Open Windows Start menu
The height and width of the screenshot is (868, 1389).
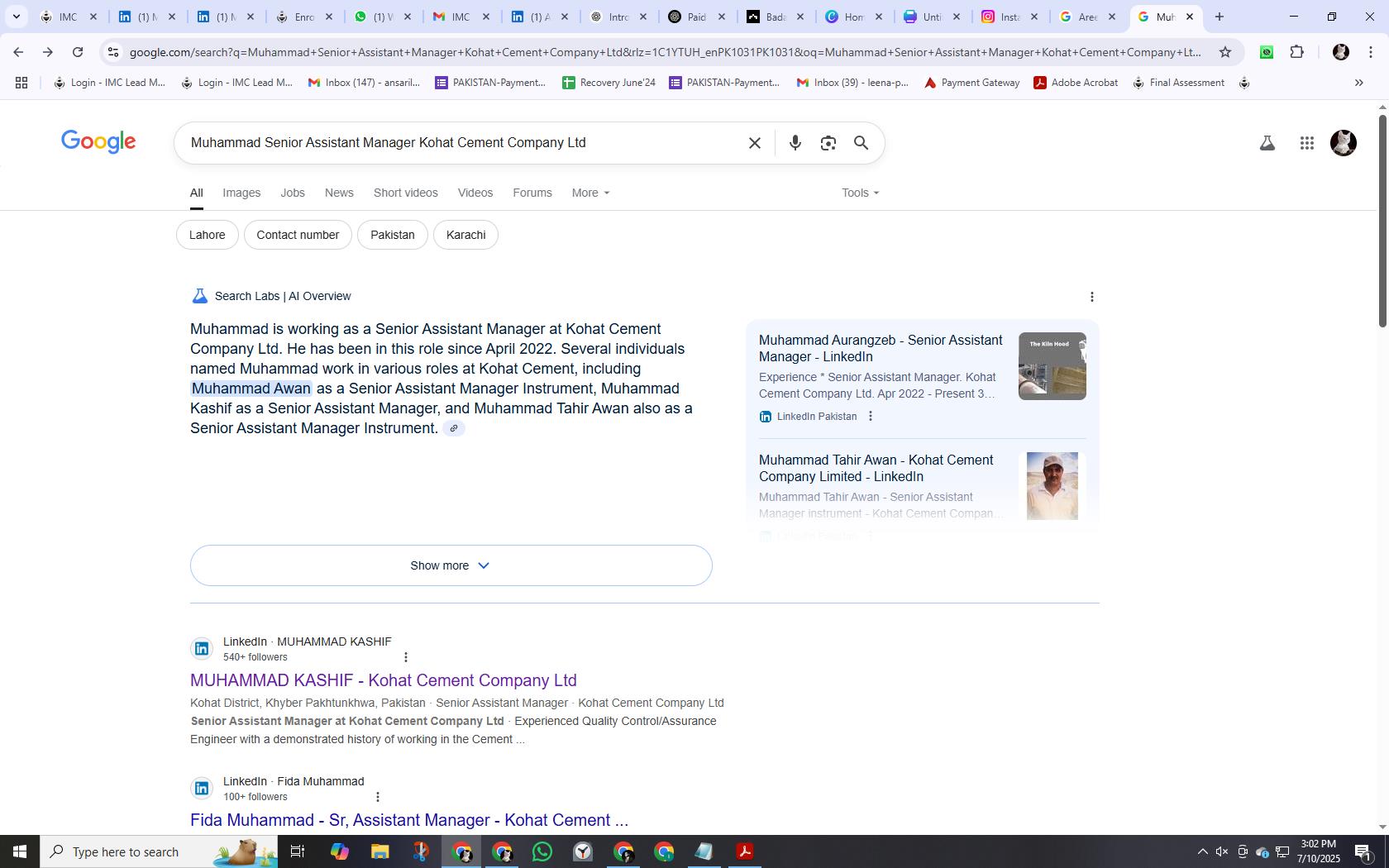coord(20,851)
